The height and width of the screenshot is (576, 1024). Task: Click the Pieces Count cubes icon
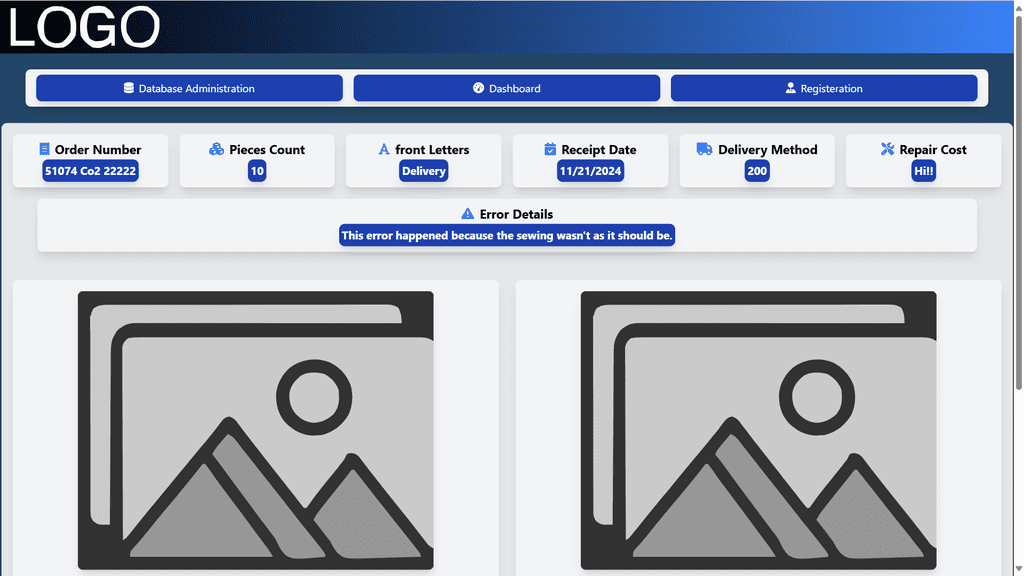(x=216, y=149)
